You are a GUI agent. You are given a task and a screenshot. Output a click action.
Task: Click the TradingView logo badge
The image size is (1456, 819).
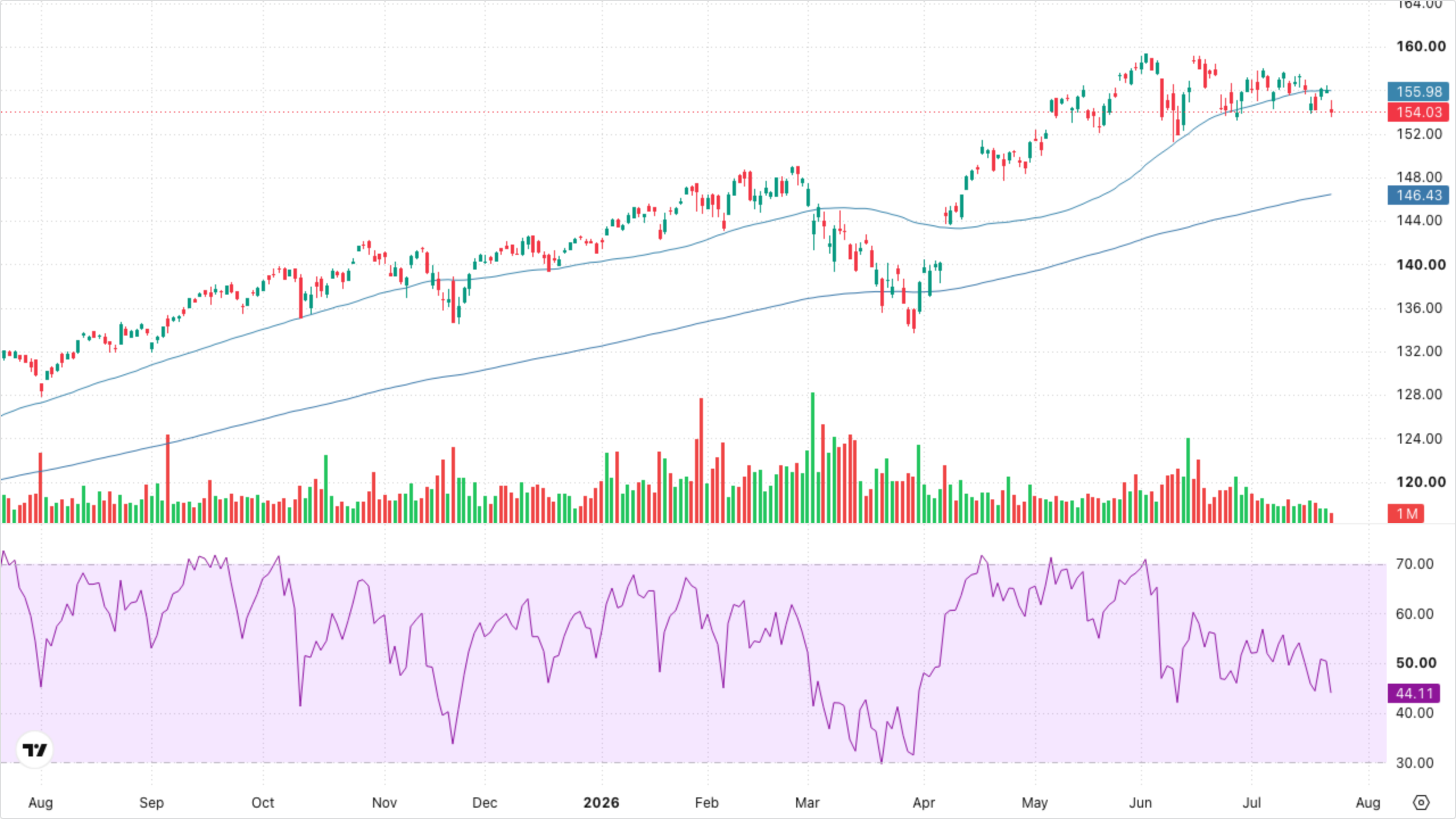pyautogui.click(x=35, y=750)
